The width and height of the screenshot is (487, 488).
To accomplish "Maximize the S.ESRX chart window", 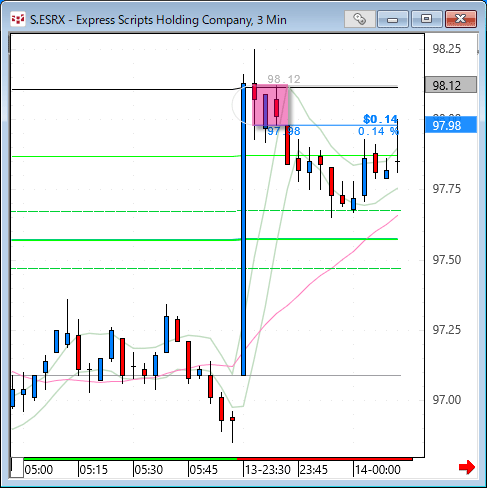I will coord(426,19).
